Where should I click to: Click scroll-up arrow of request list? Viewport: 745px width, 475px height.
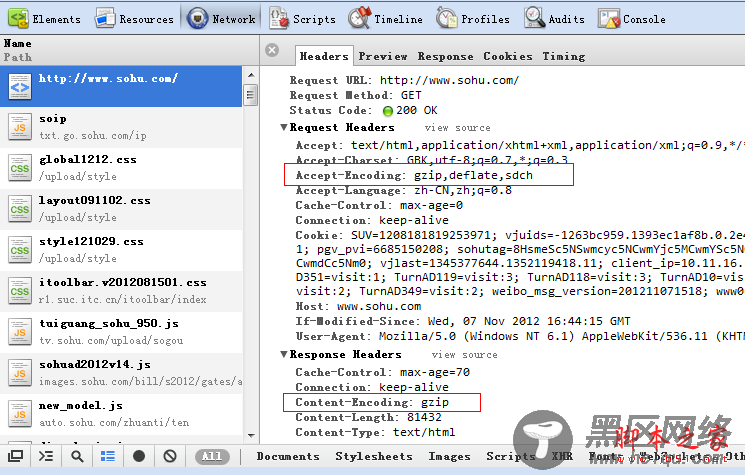[251, 75]
